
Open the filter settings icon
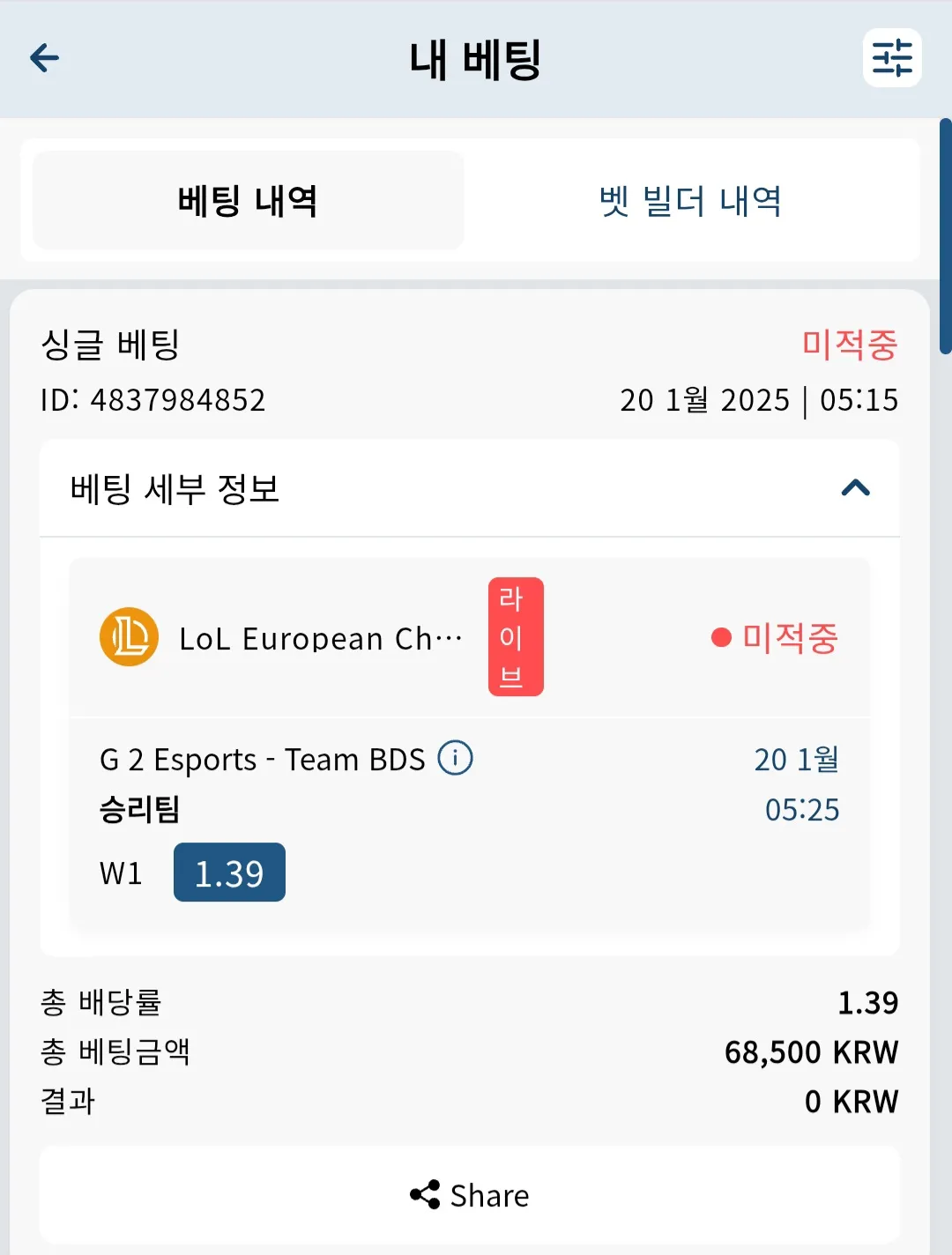[x=892, y=58]
